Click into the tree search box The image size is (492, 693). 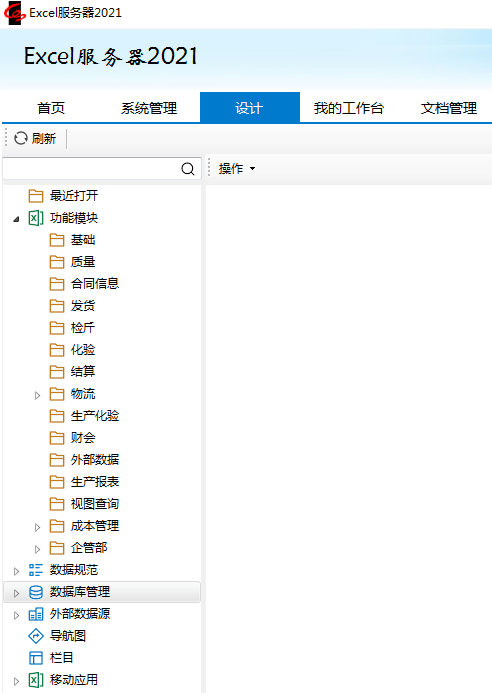point(91,168)
